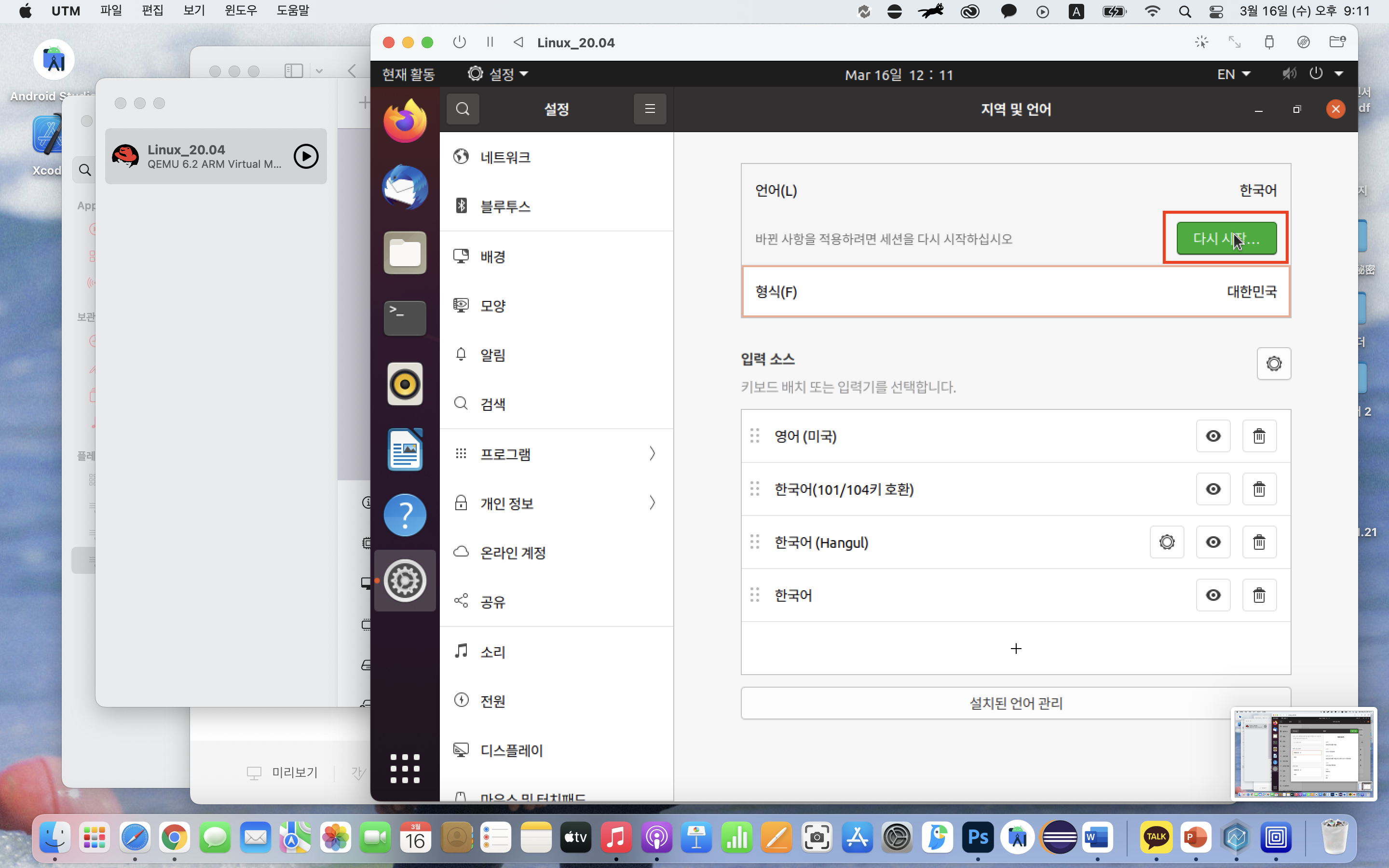Open the 보기 menu in UTM menu bar
1389x868 pixels.
click(x=193, y=11)
